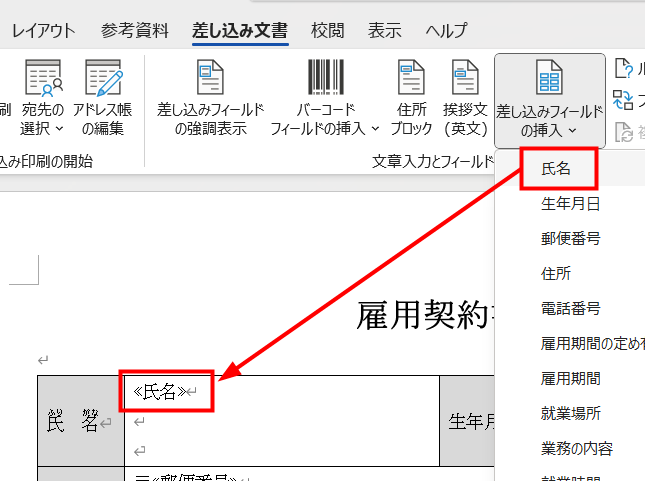Screen dimensions: 645x481
Task: Select the 差し込み文書 tab
Action: coord(240,31)
